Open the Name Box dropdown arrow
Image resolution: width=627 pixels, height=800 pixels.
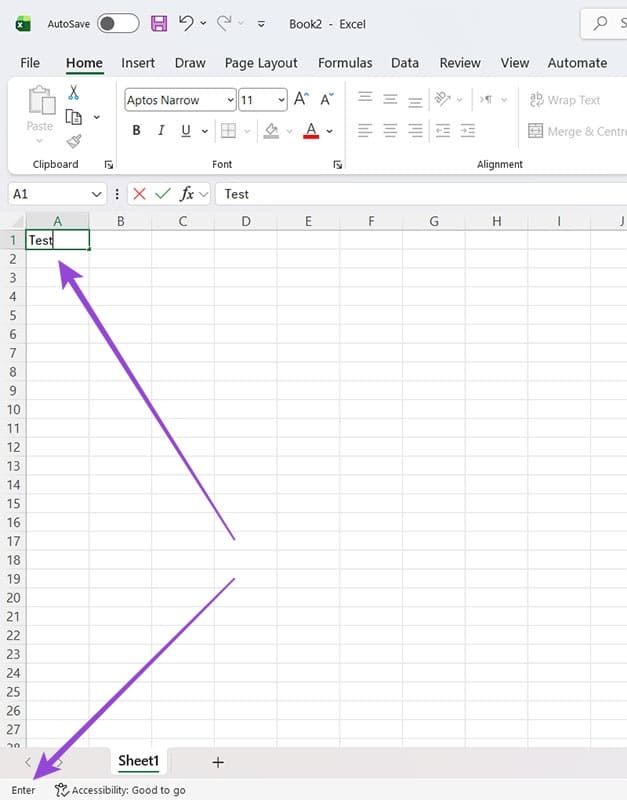(x=97, y=194)
